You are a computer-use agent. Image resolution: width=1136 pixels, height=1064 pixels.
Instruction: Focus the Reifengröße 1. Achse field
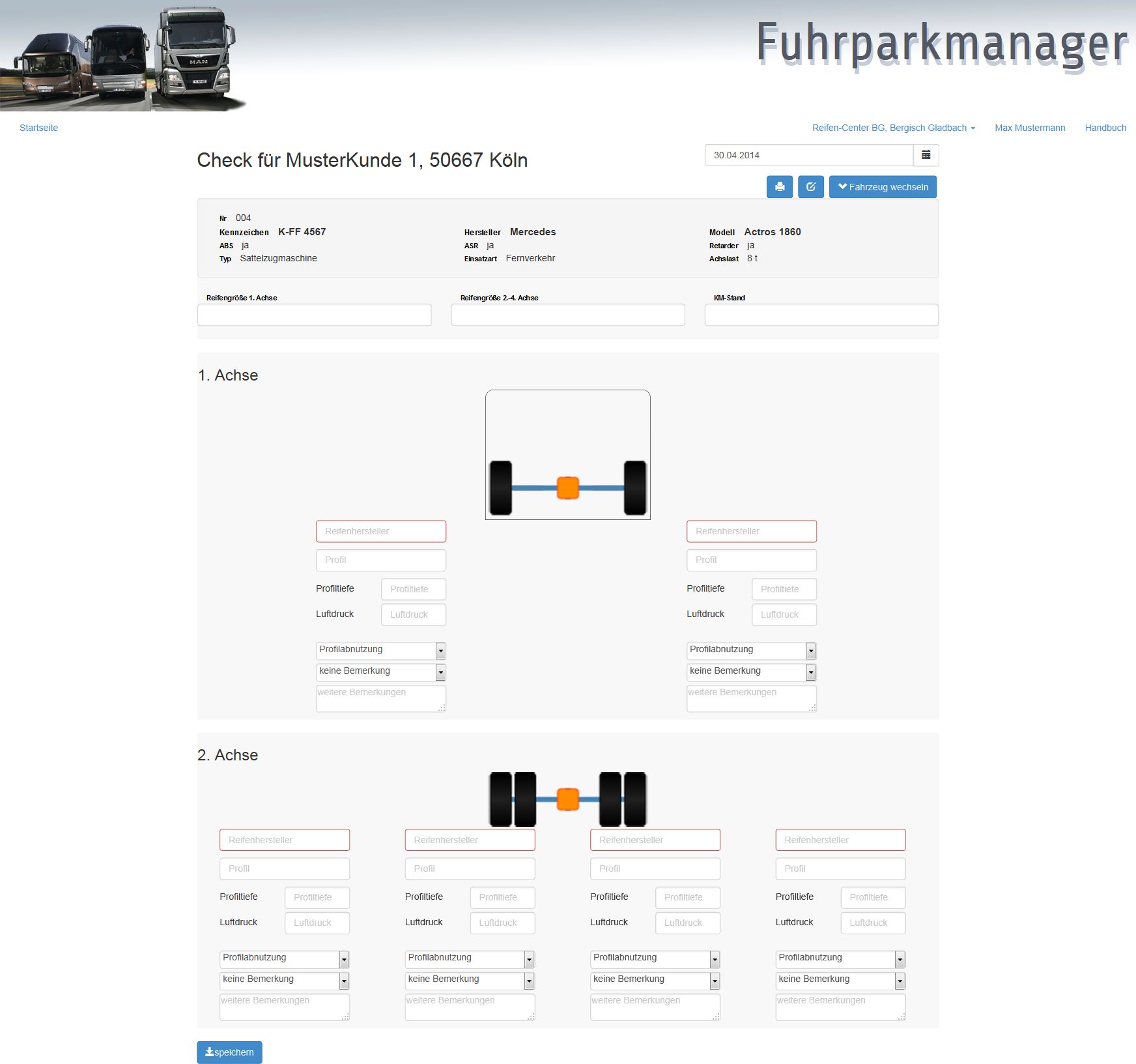coord(314,315)
